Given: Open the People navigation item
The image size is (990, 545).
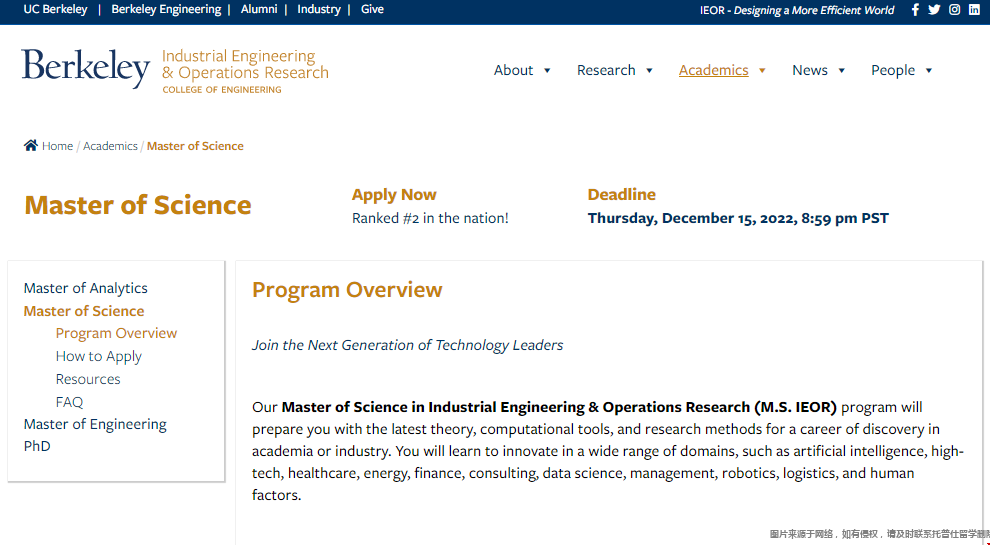Looking at the screenshot, I should click(893, 70).
